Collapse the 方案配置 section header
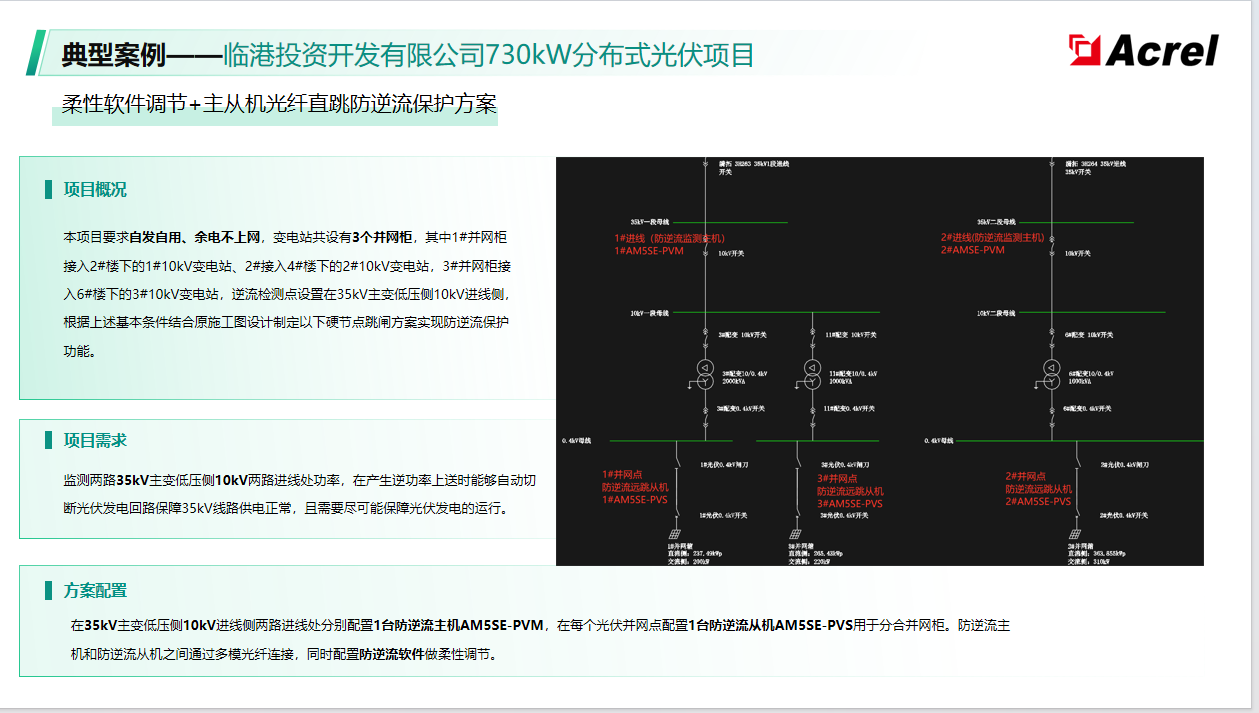1259x713 pixels. (95, 590)
